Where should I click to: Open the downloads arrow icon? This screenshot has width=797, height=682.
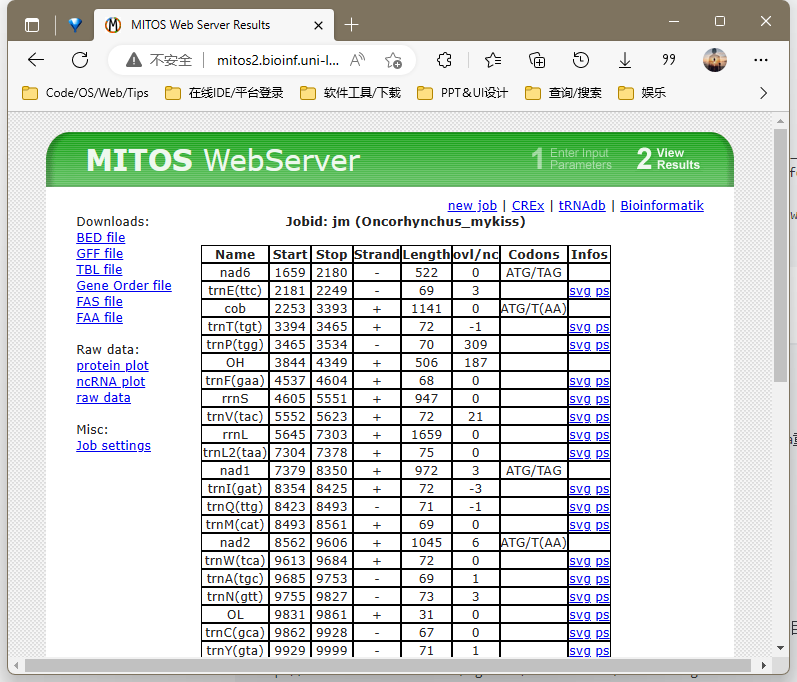pos(625,60)
